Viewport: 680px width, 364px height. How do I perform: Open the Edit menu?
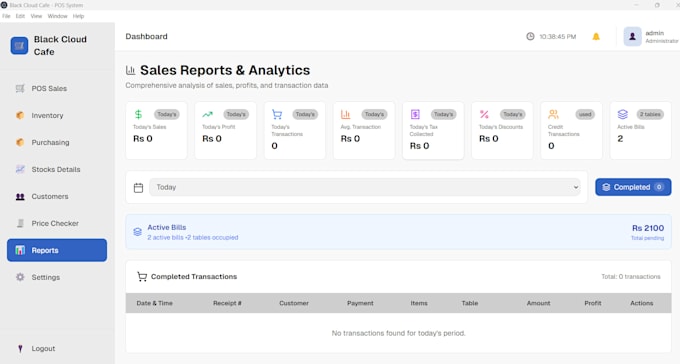(20, 16)
